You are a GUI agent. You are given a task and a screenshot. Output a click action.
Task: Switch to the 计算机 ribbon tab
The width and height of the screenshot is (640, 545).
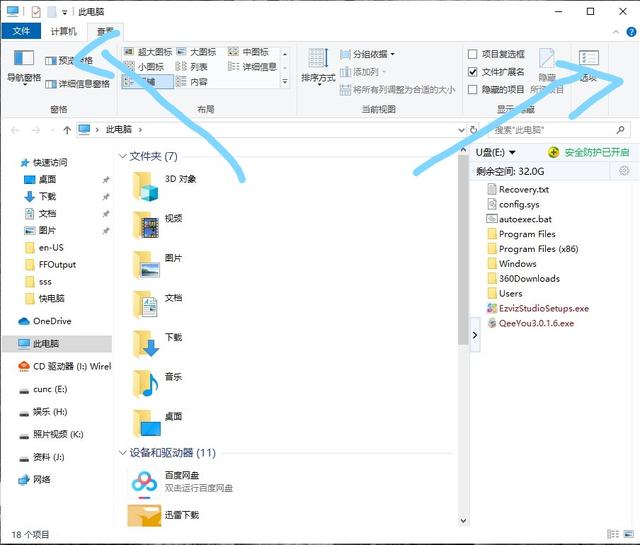click(x=63, y=31)
